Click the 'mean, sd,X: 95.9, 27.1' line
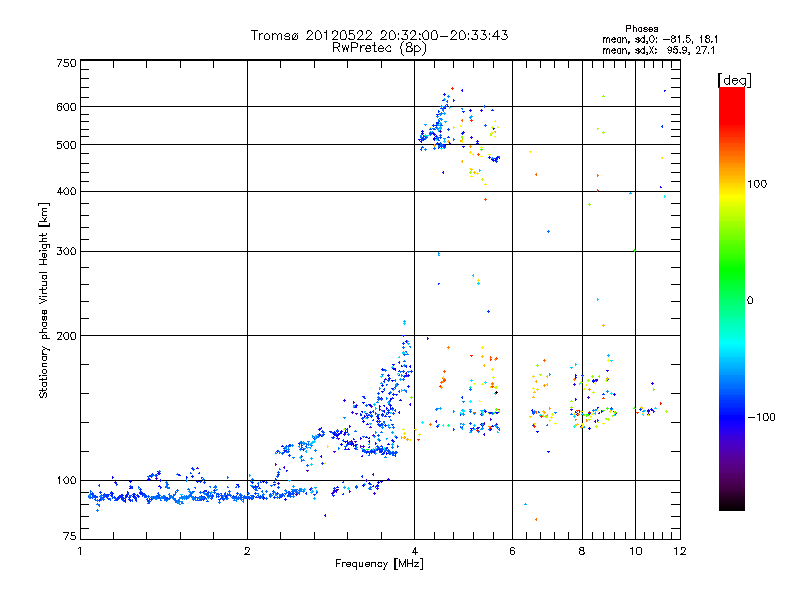Viewport: 800px width, 600px height. point(659,50)
